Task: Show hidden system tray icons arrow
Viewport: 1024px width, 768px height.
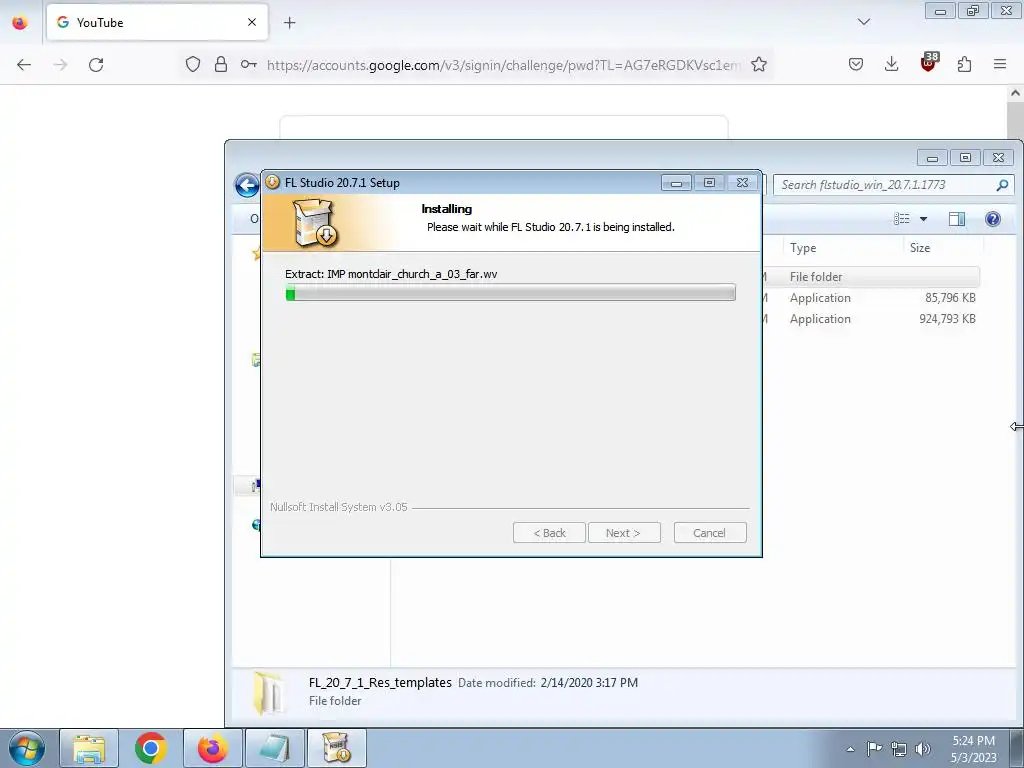Action: coord(850,749)
